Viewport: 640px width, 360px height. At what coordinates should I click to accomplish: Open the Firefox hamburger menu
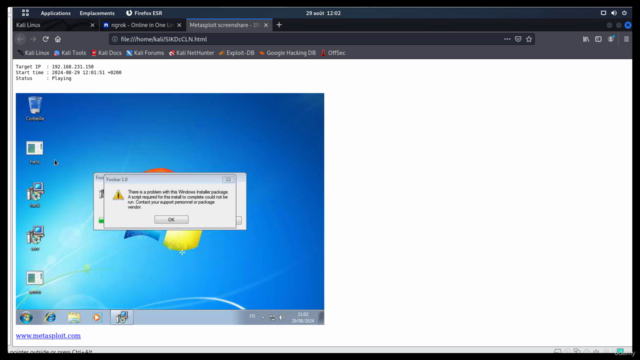[627, 39]
